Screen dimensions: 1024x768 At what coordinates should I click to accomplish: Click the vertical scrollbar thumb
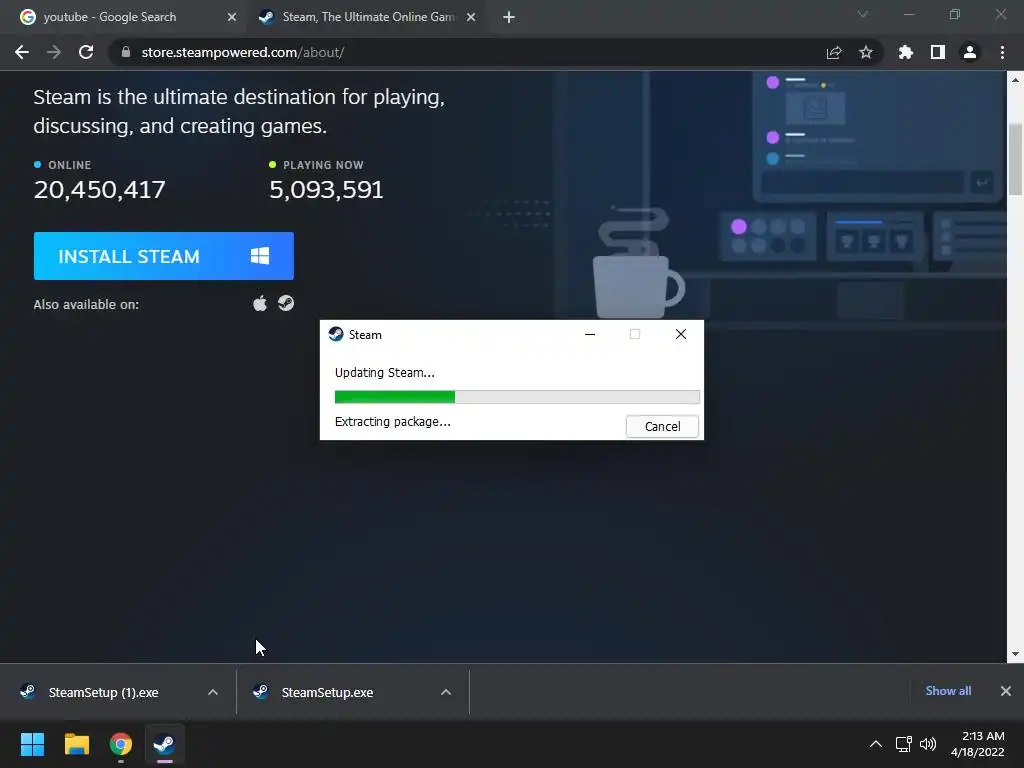1015,159
